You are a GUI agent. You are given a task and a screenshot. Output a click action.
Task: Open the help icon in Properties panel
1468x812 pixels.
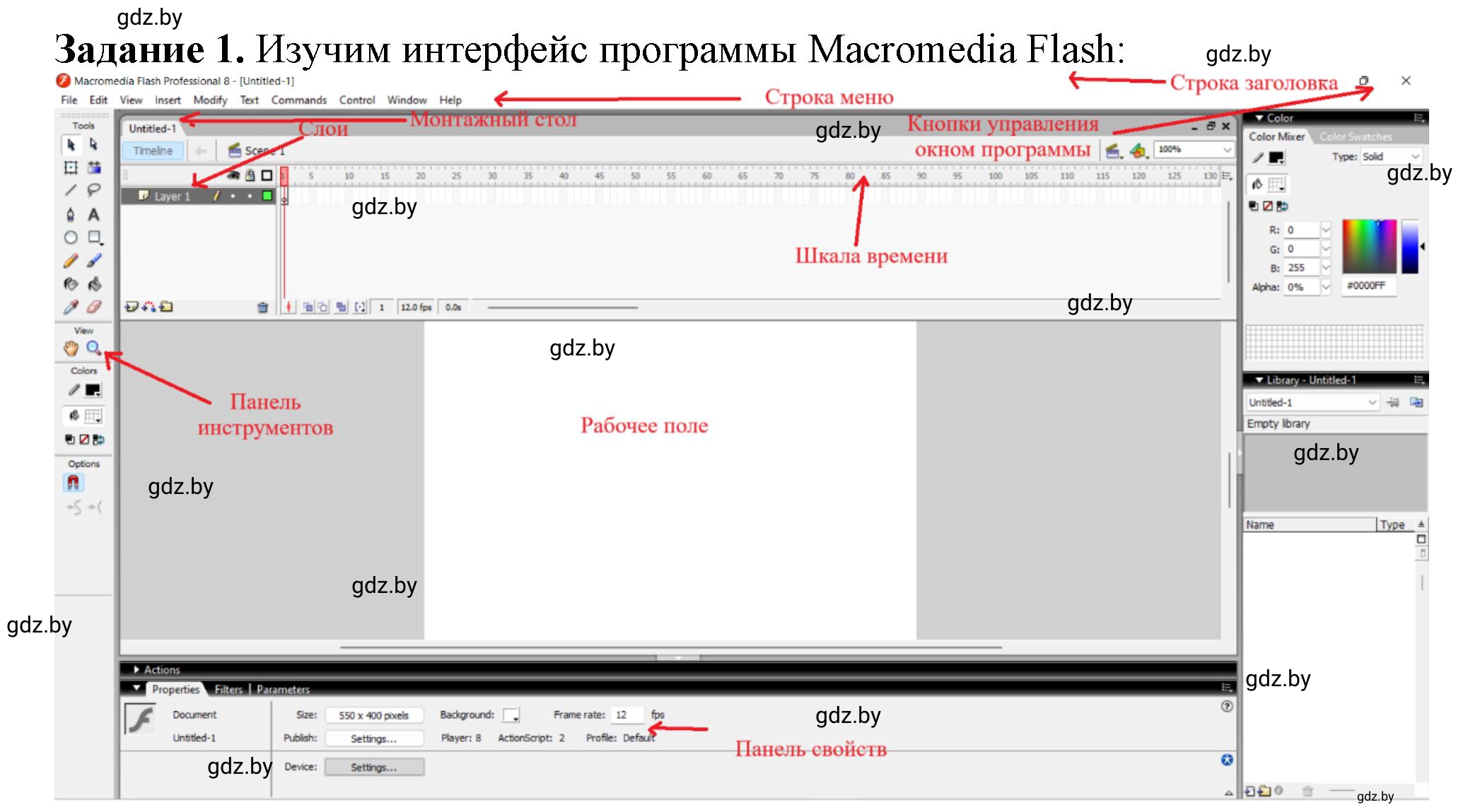coord(1227,706)
